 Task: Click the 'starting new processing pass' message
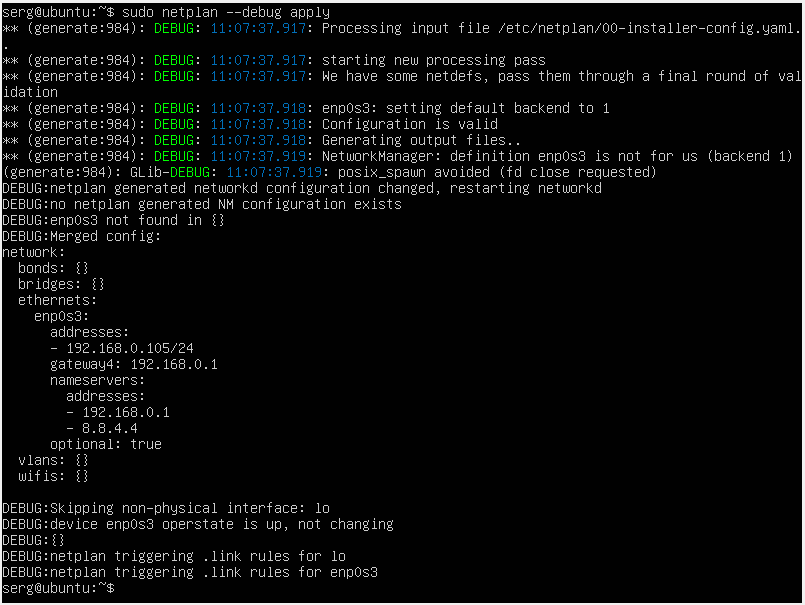[x=433, y=60]
